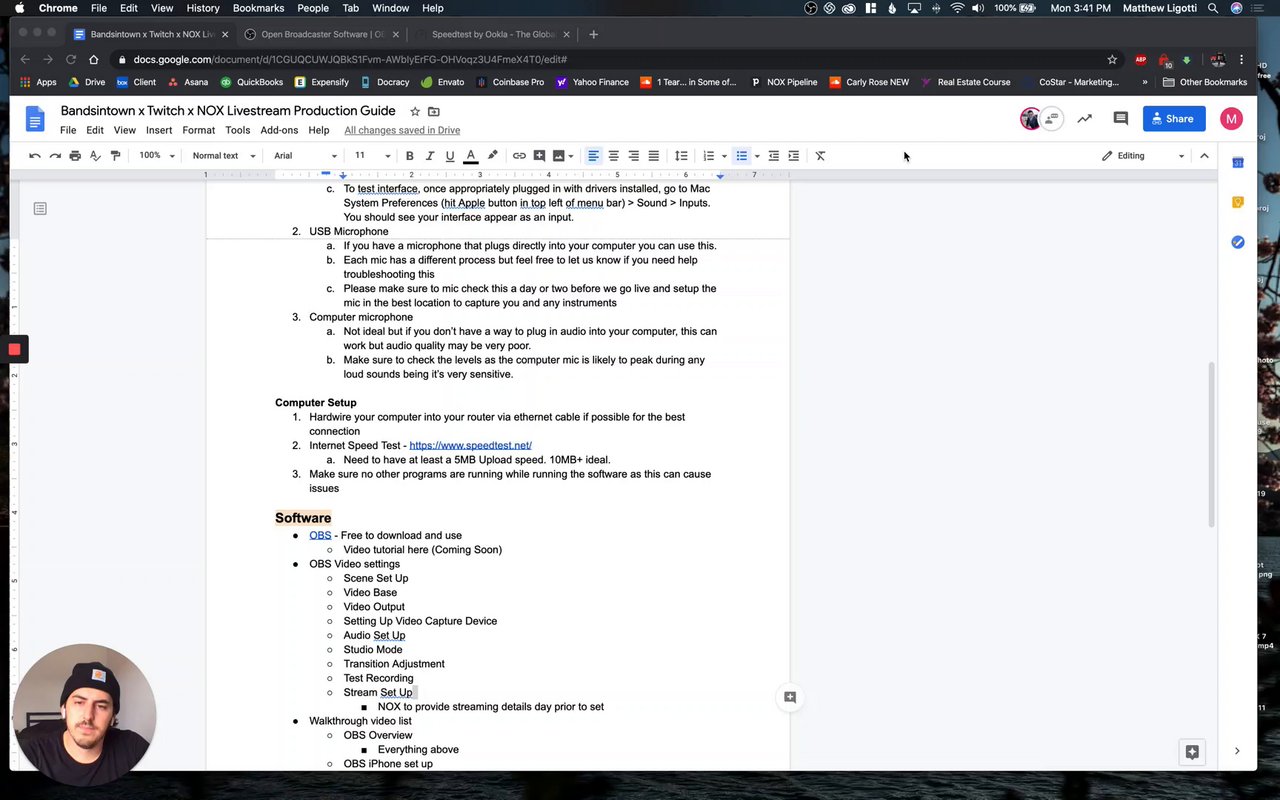Open the Editing mode dropdown
Image resolution: width=1280 pixels, height=800 pixels.
click(x=1142, y=156)
